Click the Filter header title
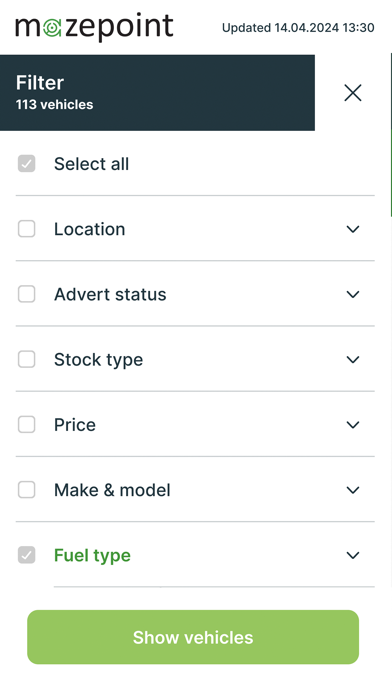The height and width of the screenshot is (696, 392). click(x=40, y=83)
